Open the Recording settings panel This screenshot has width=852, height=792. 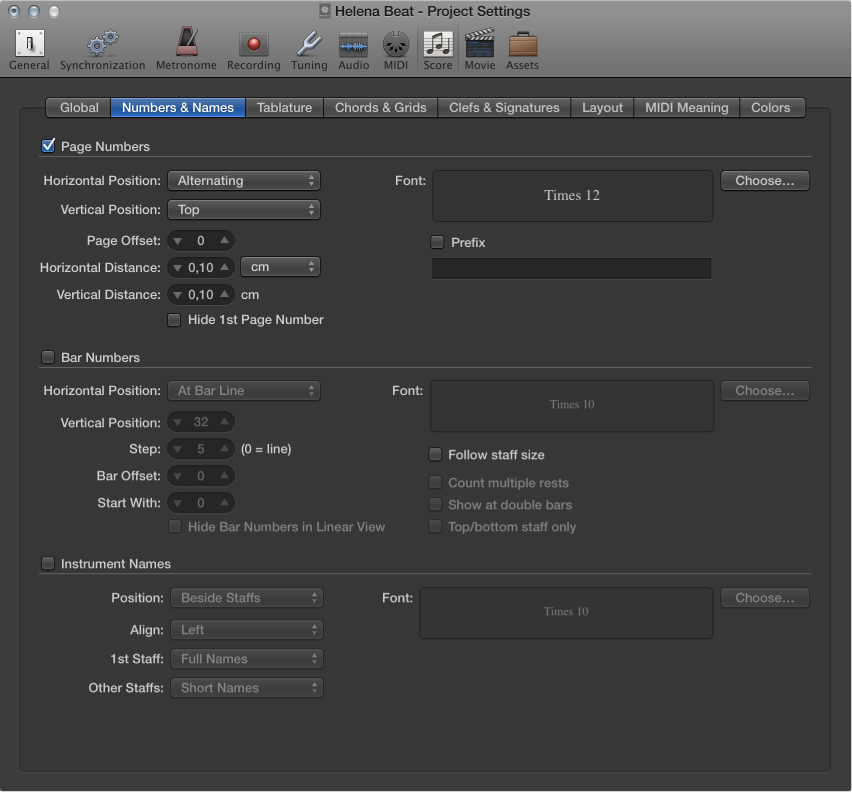(253, 44)
